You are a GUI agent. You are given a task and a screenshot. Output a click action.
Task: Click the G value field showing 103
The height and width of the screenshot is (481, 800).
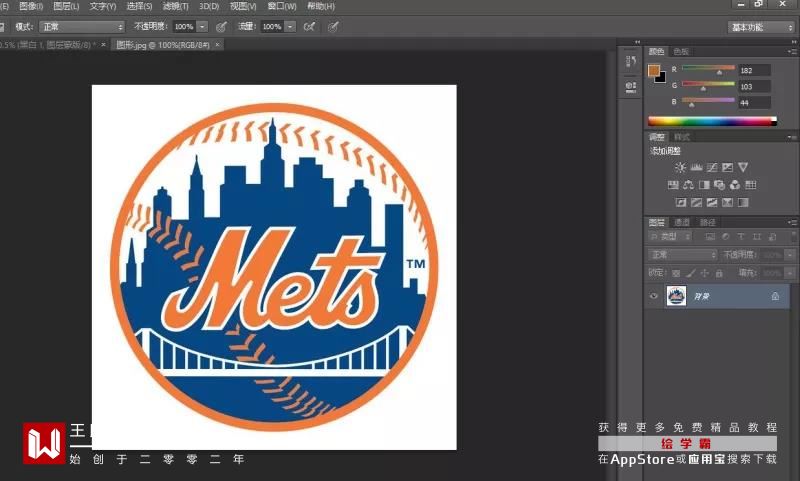pyautogui.click(x=755, y=86)
